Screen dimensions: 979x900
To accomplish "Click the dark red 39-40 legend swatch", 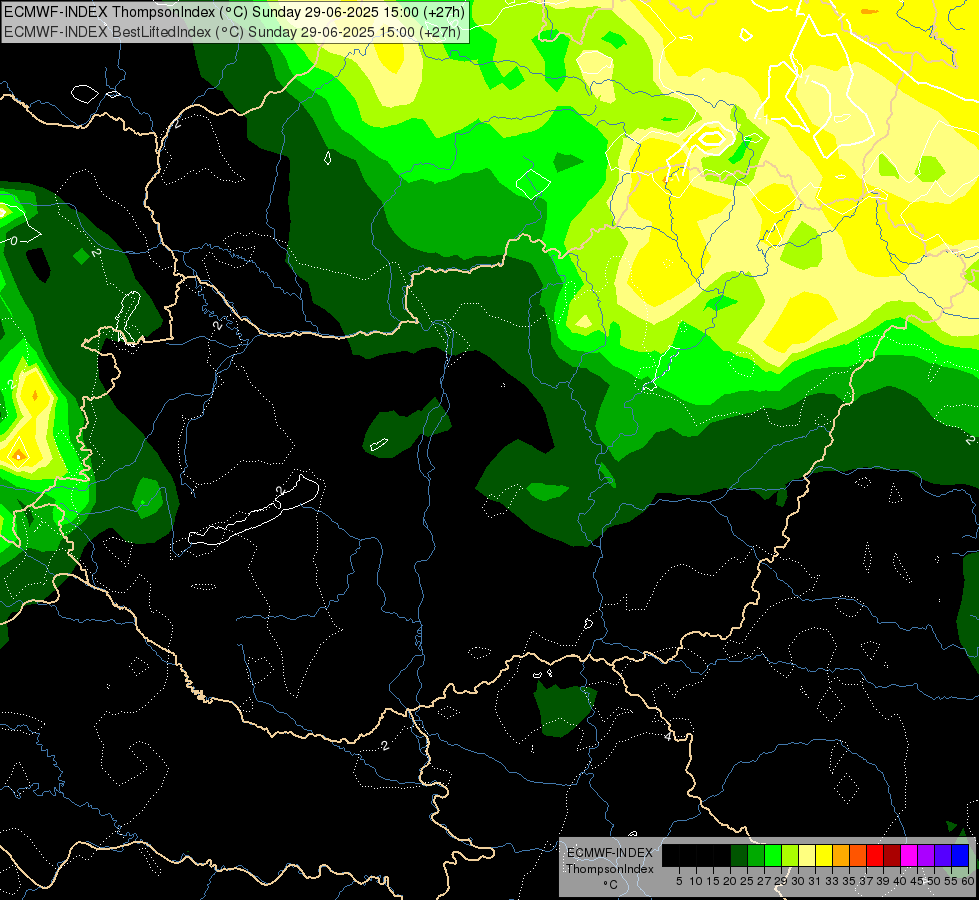I will tap(892, 856).
